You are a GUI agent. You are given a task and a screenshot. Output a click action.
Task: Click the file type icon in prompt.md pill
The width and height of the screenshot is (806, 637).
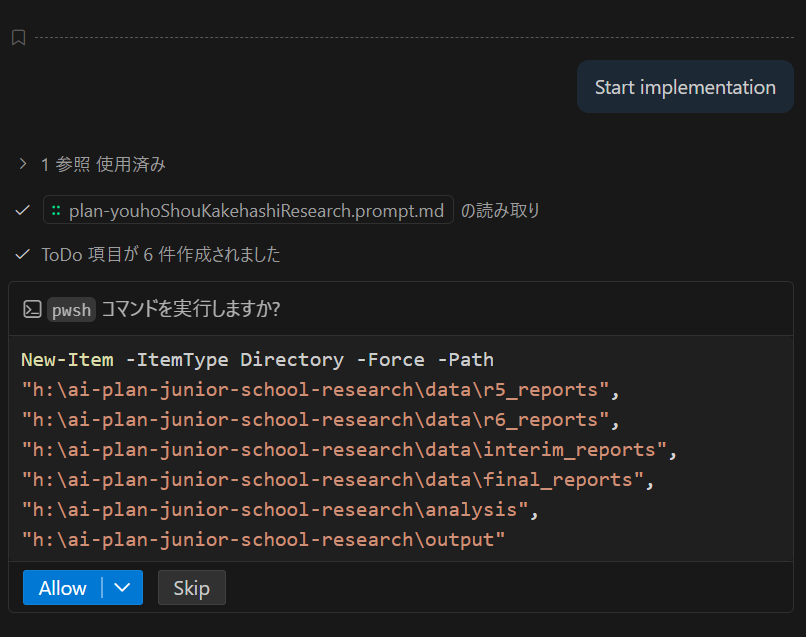point(57,211)
